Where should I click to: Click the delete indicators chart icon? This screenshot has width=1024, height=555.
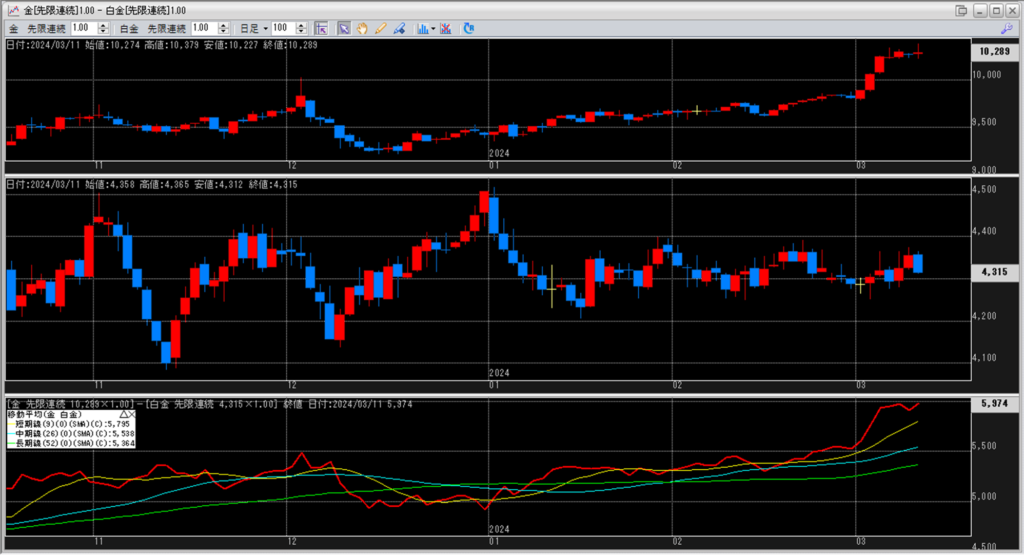click(x=444, y=28)
